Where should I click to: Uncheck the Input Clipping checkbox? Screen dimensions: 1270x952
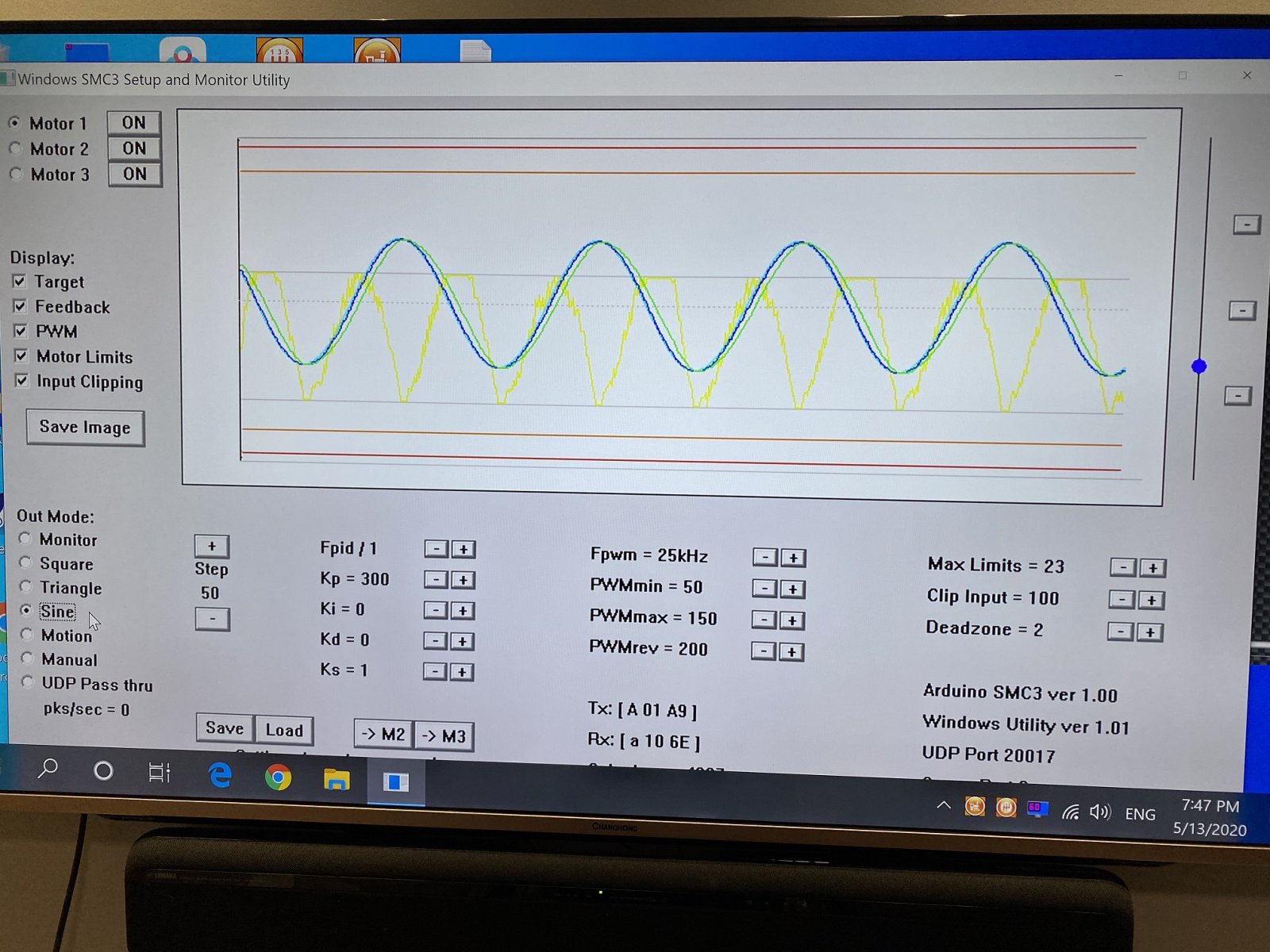[x=21, y=381]
